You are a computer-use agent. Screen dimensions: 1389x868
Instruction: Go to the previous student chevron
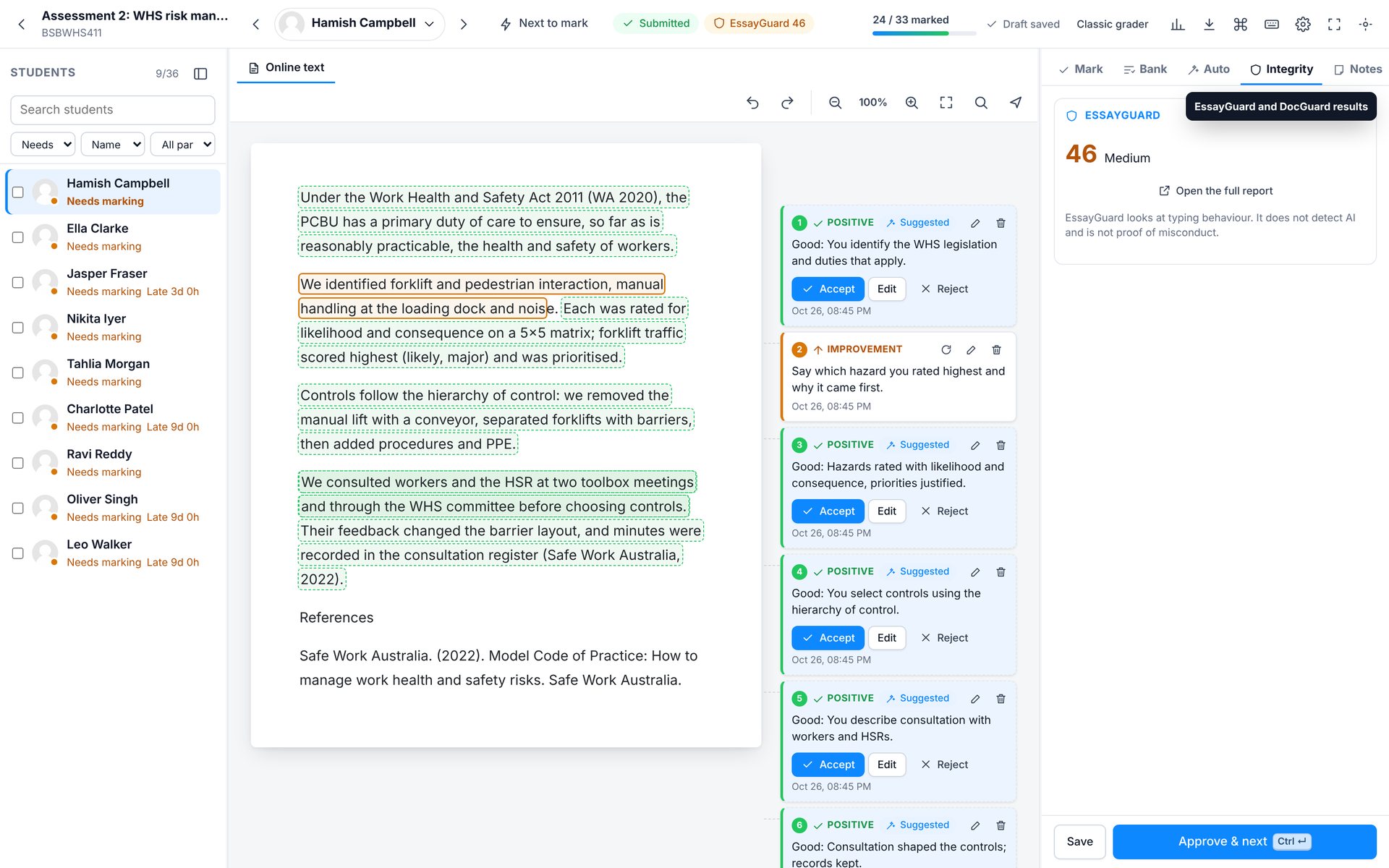click(x=255, y=24)
